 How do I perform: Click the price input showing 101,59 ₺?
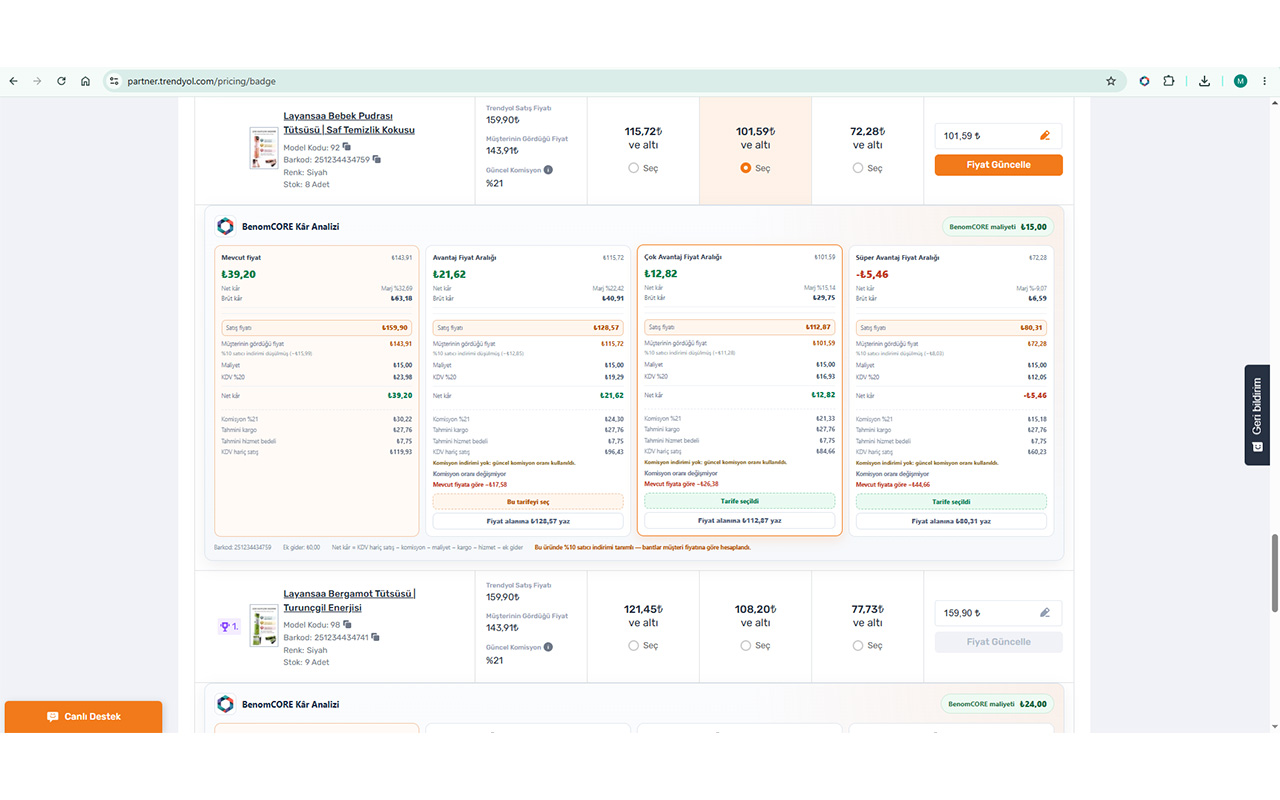pyautogui.click(x=998, y=136)
